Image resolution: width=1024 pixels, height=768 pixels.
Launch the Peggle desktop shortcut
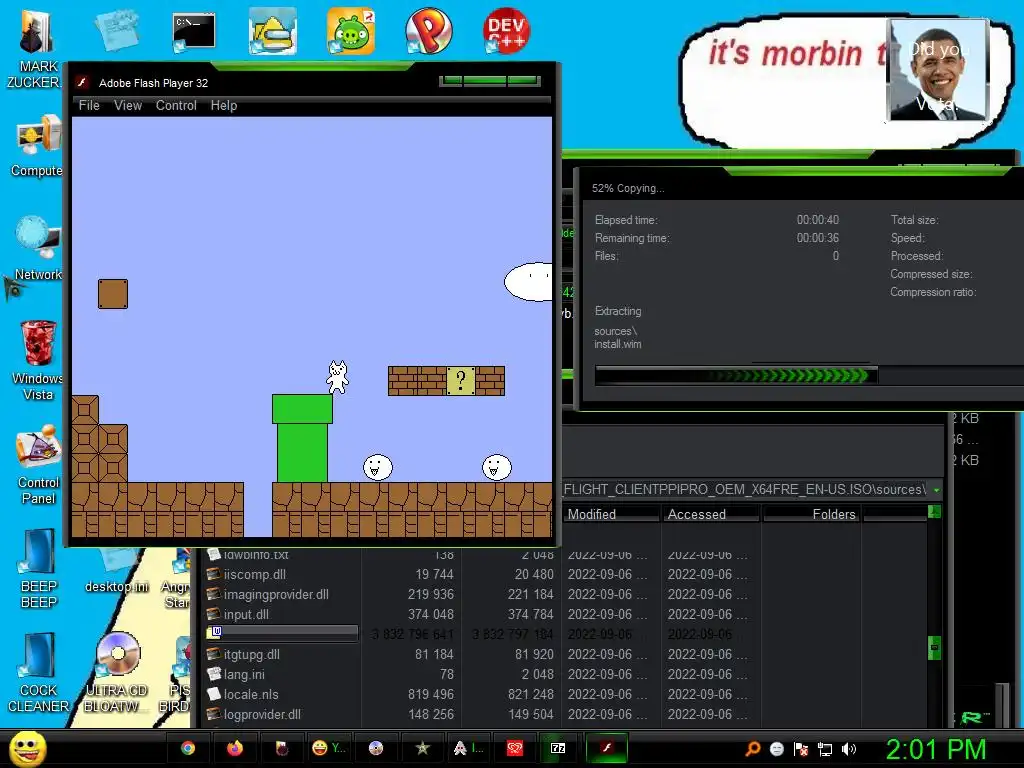coord(428,31)
